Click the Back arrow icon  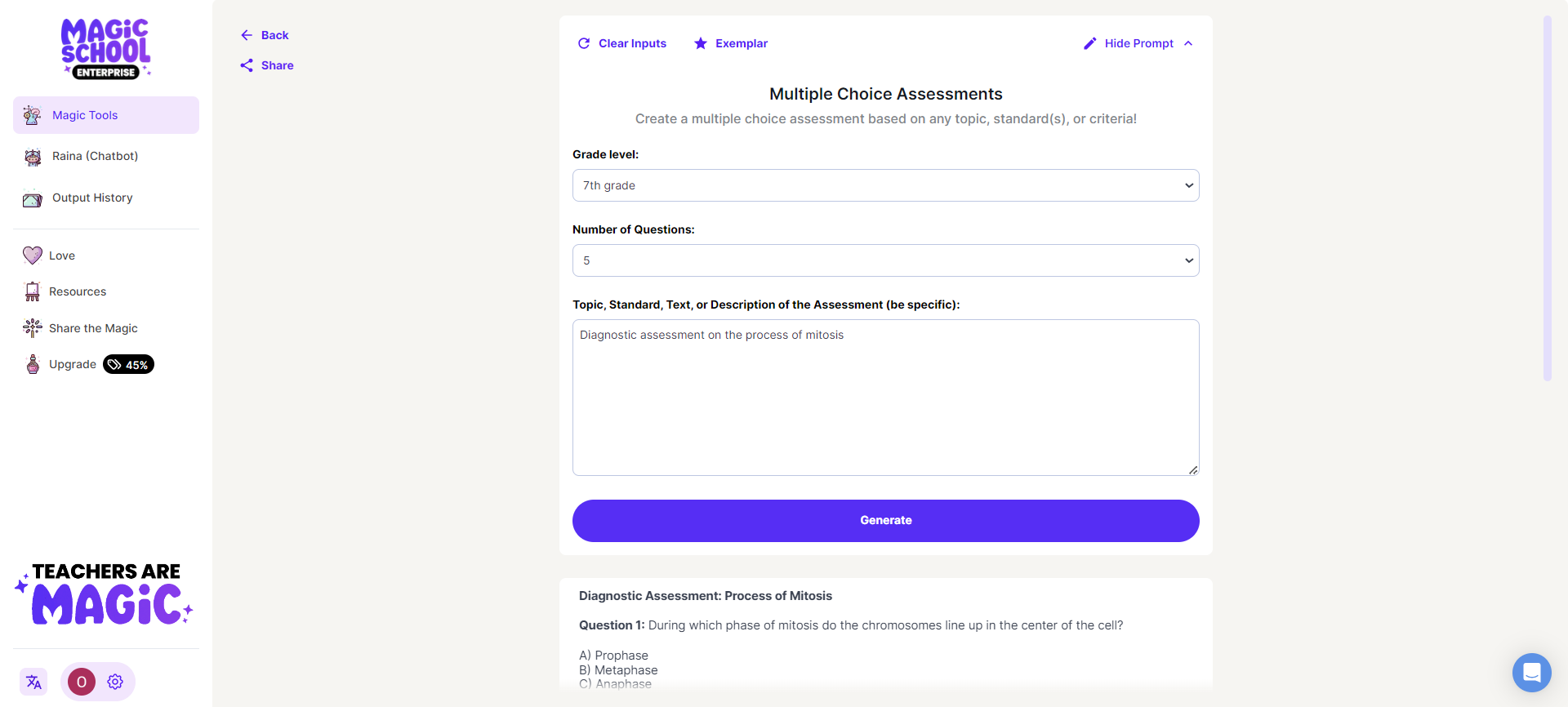247,35
